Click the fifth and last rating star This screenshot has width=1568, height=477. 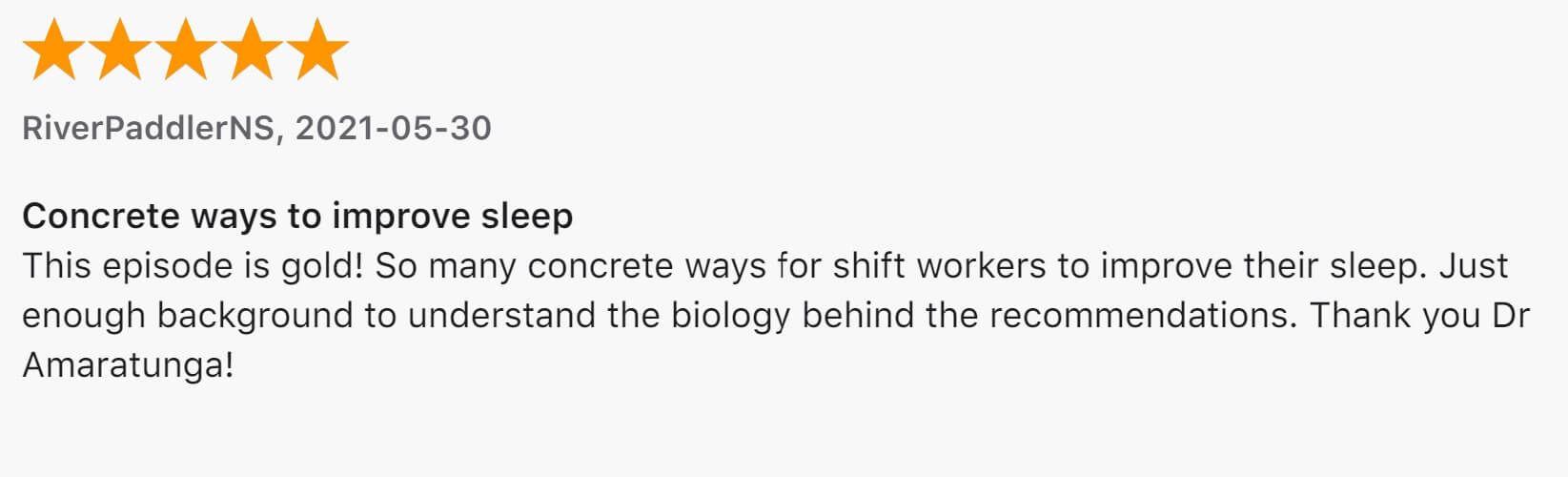tap(317, 49)
